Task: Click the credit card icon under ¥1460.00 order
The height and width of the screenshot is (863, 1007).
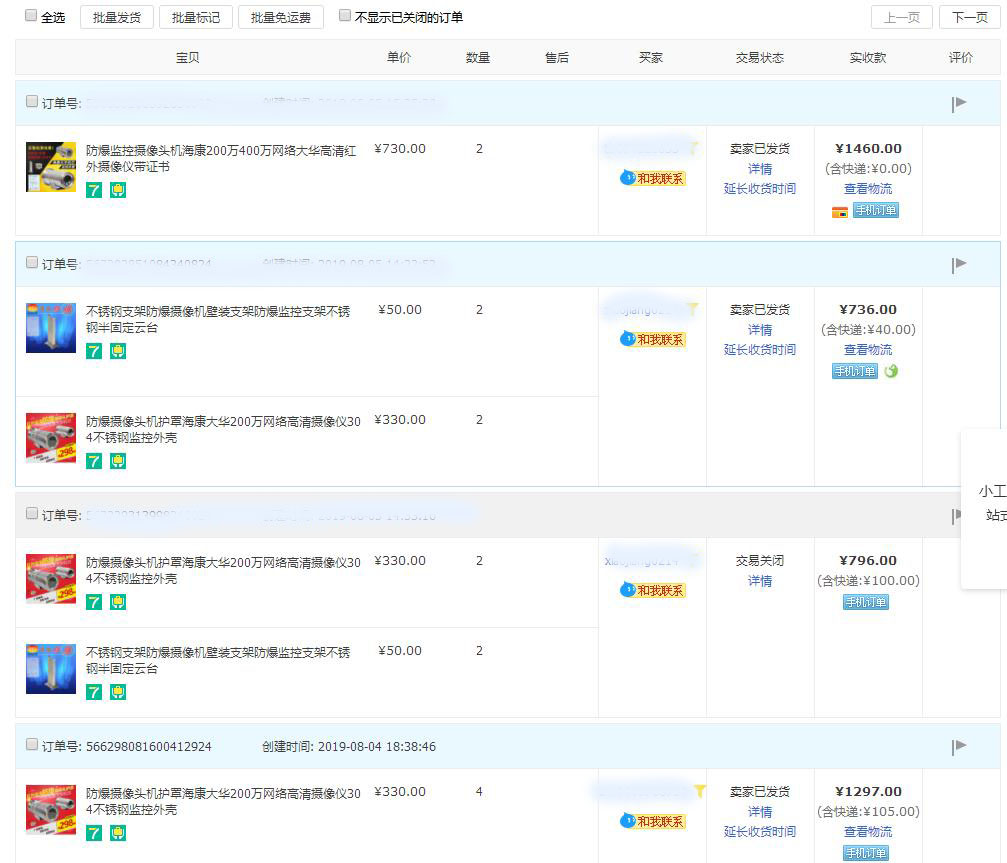Action: pyautogui.click(x=839, y=211)
